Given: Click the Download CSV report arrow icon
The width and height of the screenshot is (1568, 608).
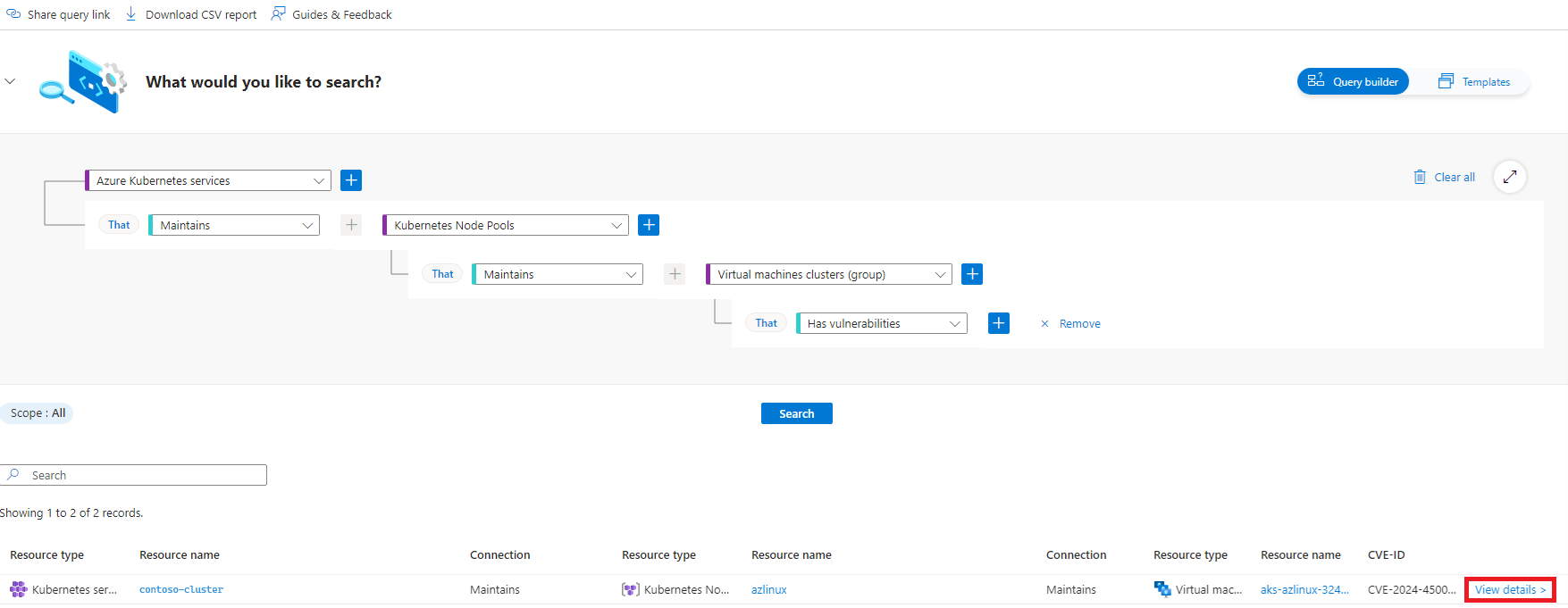Looking at the screenshot, I should tap(131, 14).
